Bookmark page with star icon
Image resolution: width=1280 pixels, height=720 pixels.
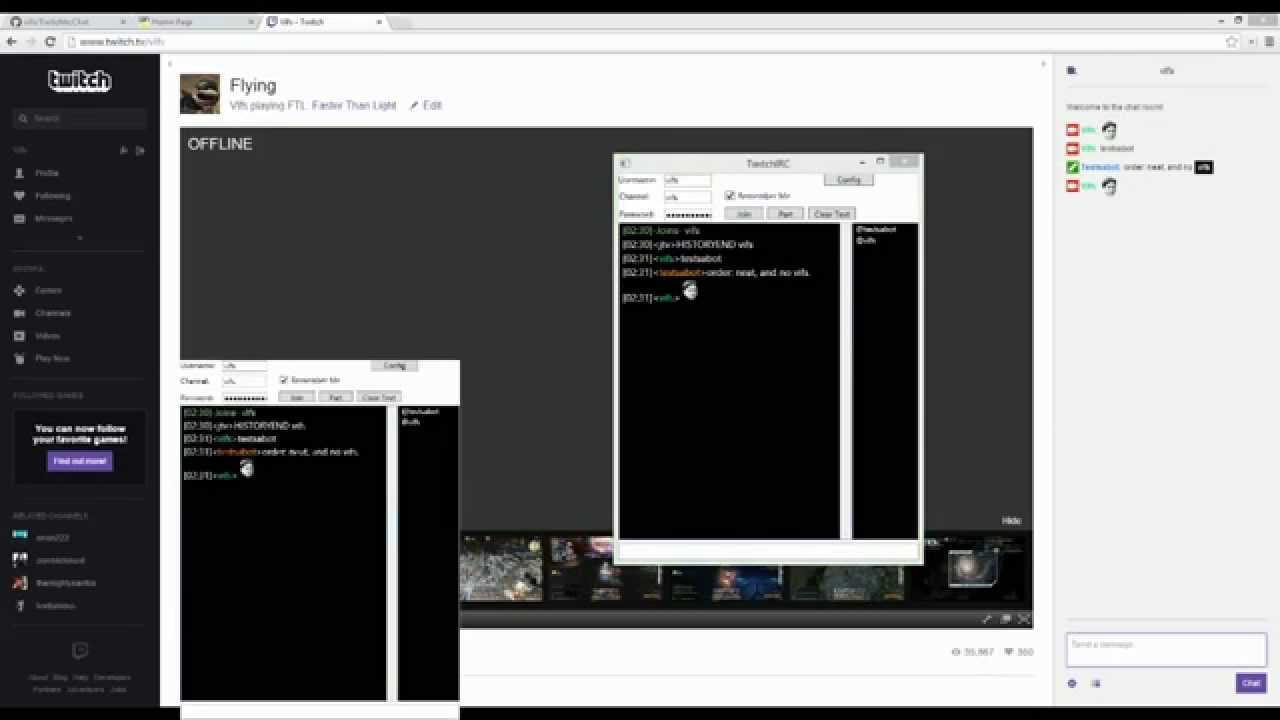tap(1232, 42)
